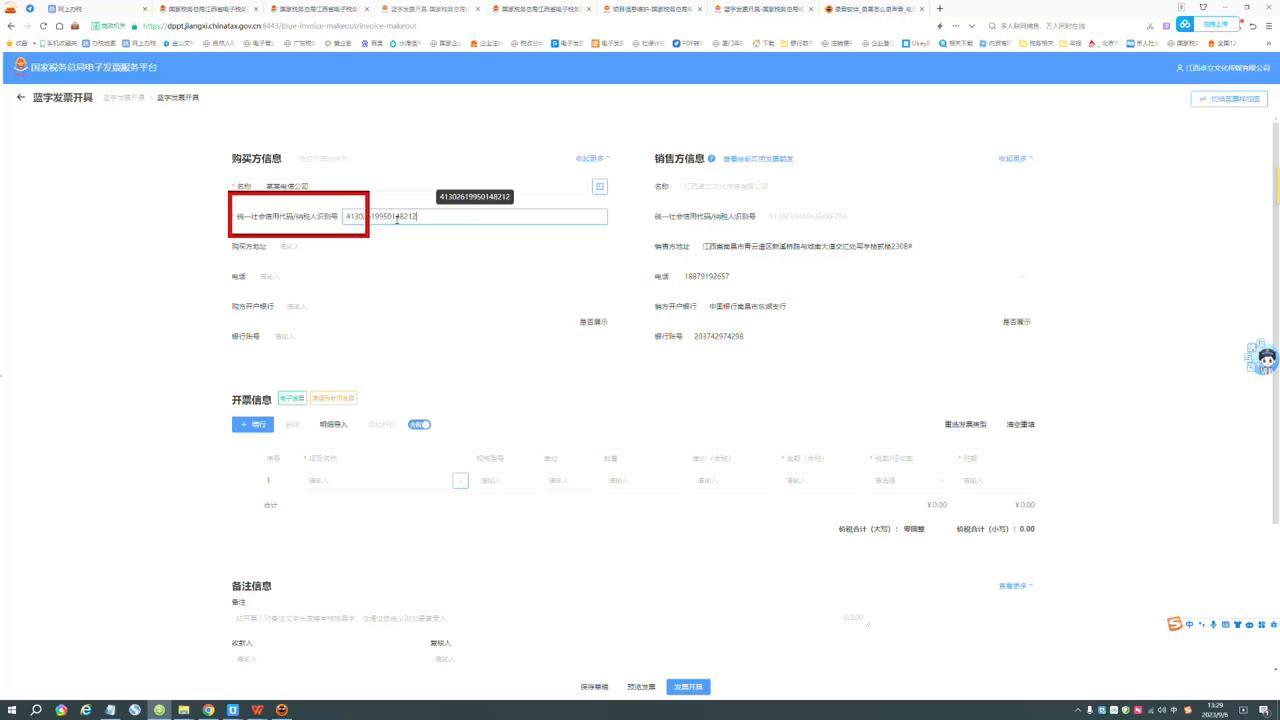Click 预览发票 to preview the invoice
The height and width of the screenshot is (720, 1280).
640,687
